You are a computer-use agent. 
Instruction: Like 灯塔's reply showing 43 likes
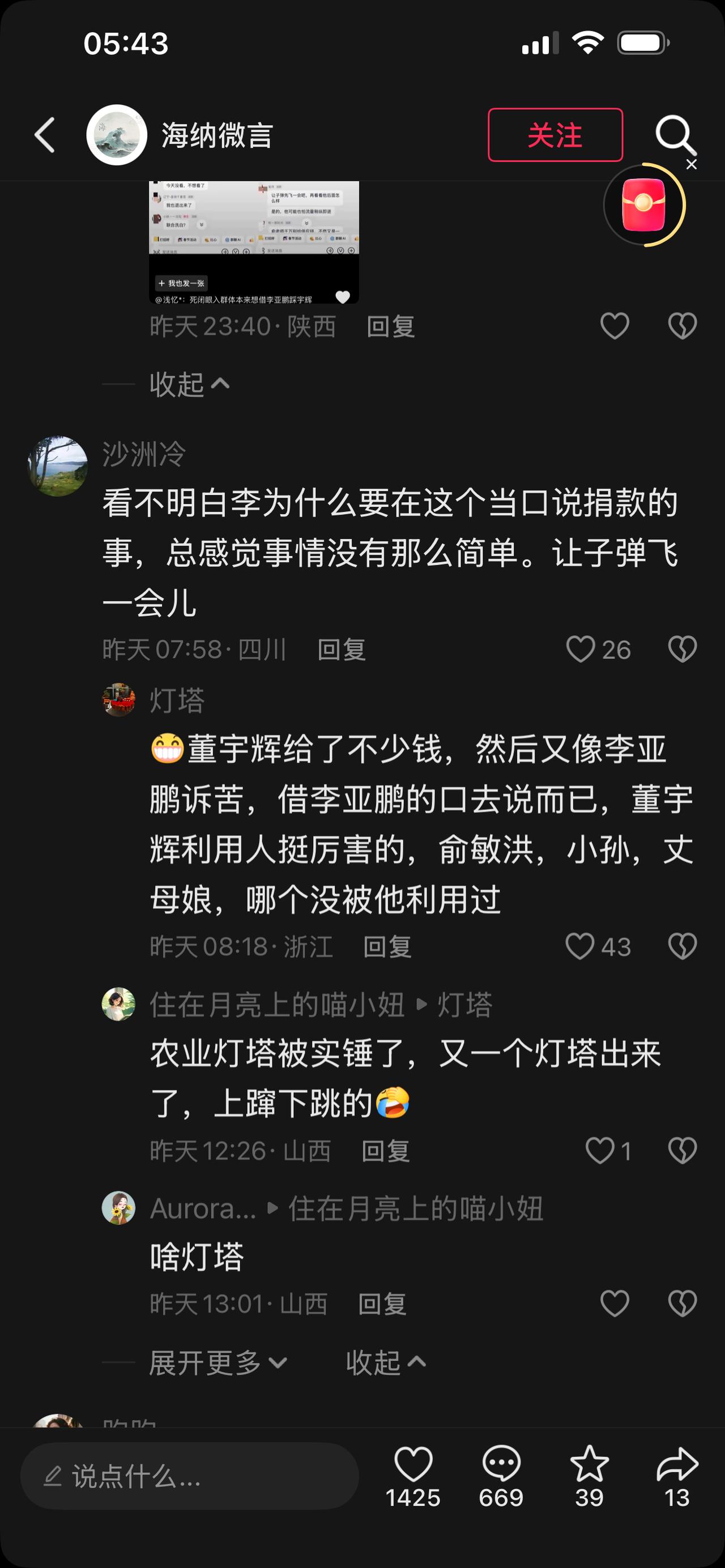tap(598, 947)
